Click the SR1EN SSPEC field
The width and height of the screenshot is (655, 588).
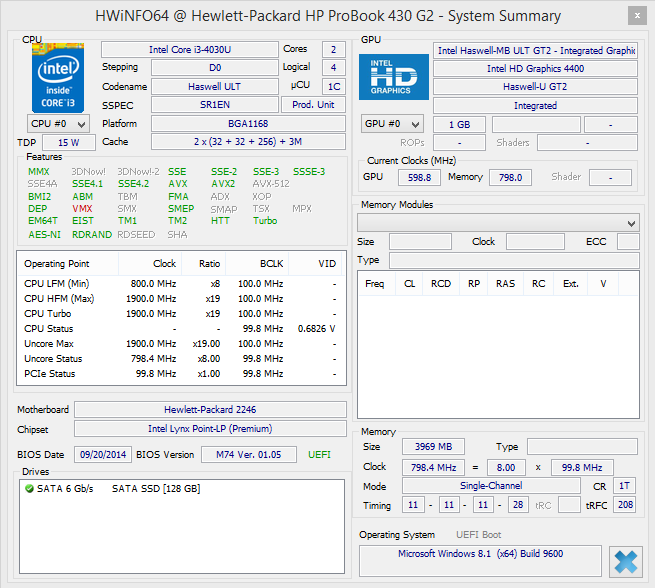[215, 104]
